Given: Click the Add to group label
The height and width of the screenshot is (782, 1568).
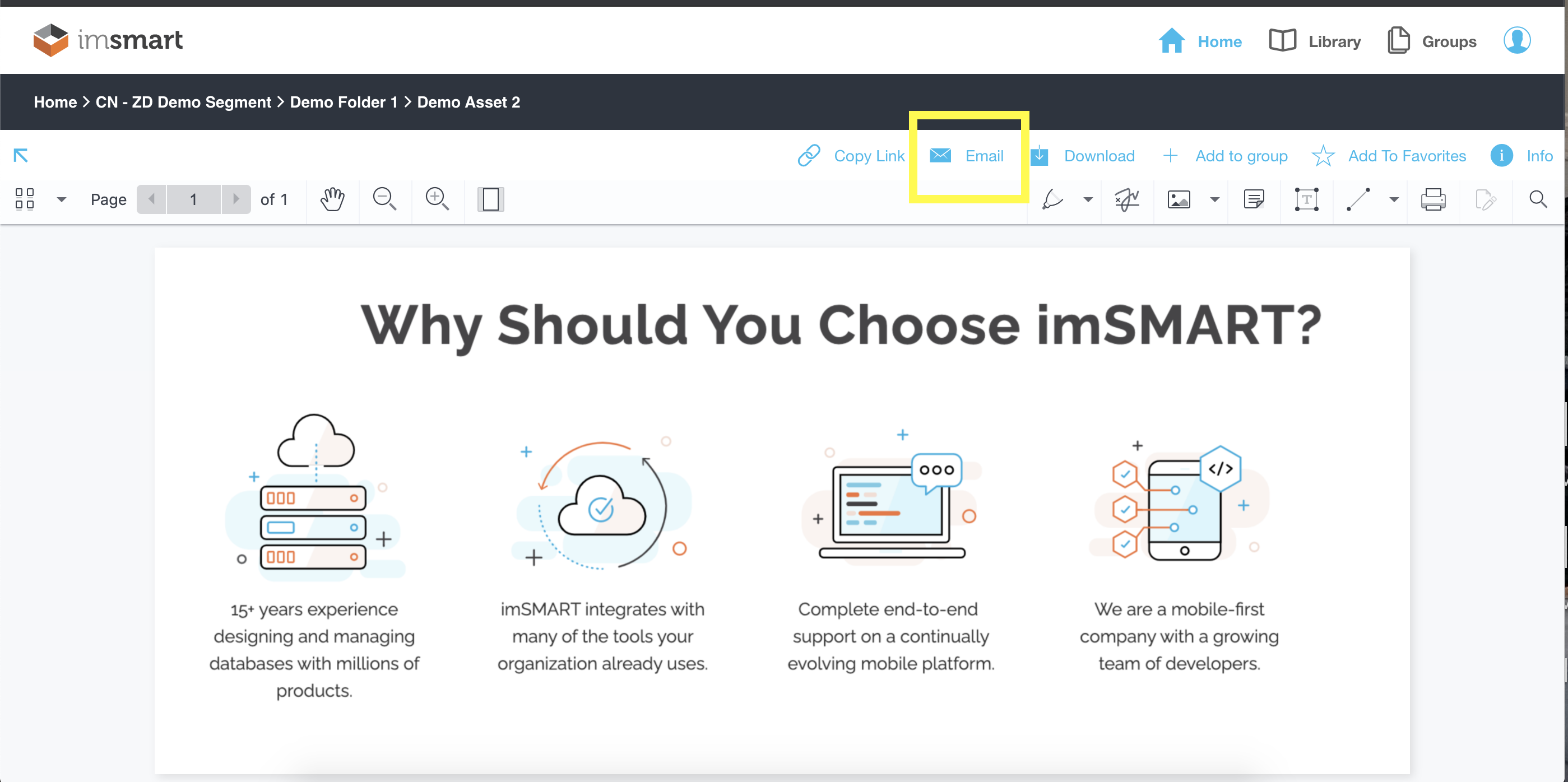Looking at the screenshot, I should tap(1242, 156).
